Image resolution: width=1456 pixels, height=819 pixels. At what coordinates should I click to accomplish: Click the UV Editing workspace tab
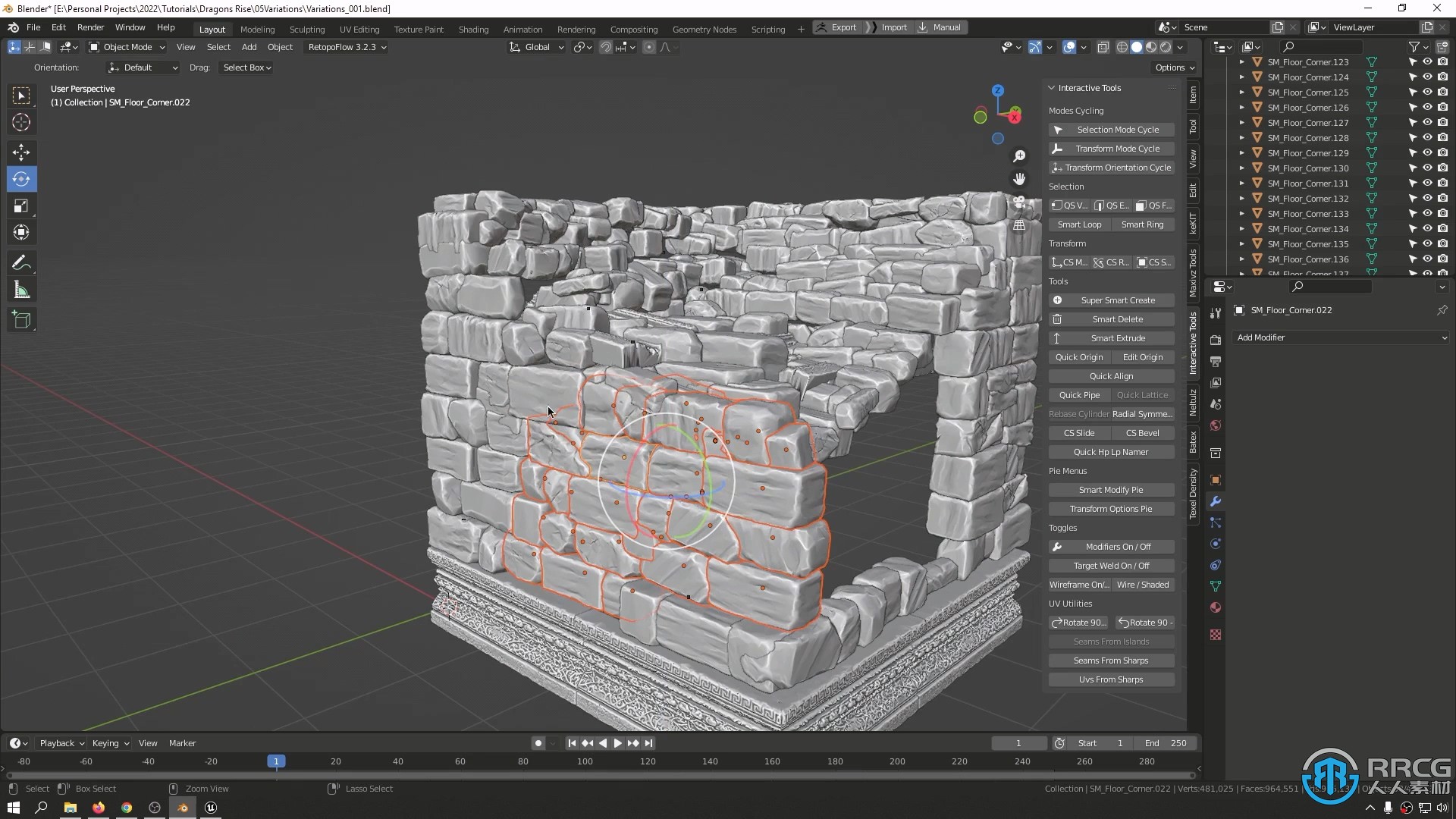pyautogui.click(x=359, y=27)
